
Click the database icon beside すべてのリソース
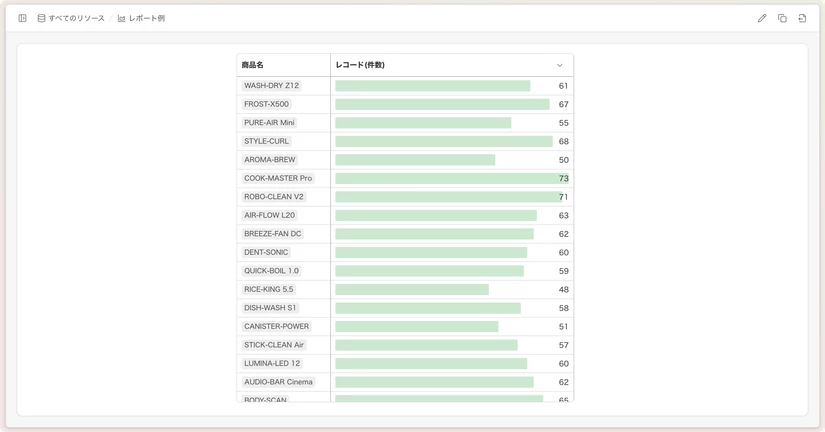click(41, 18)
